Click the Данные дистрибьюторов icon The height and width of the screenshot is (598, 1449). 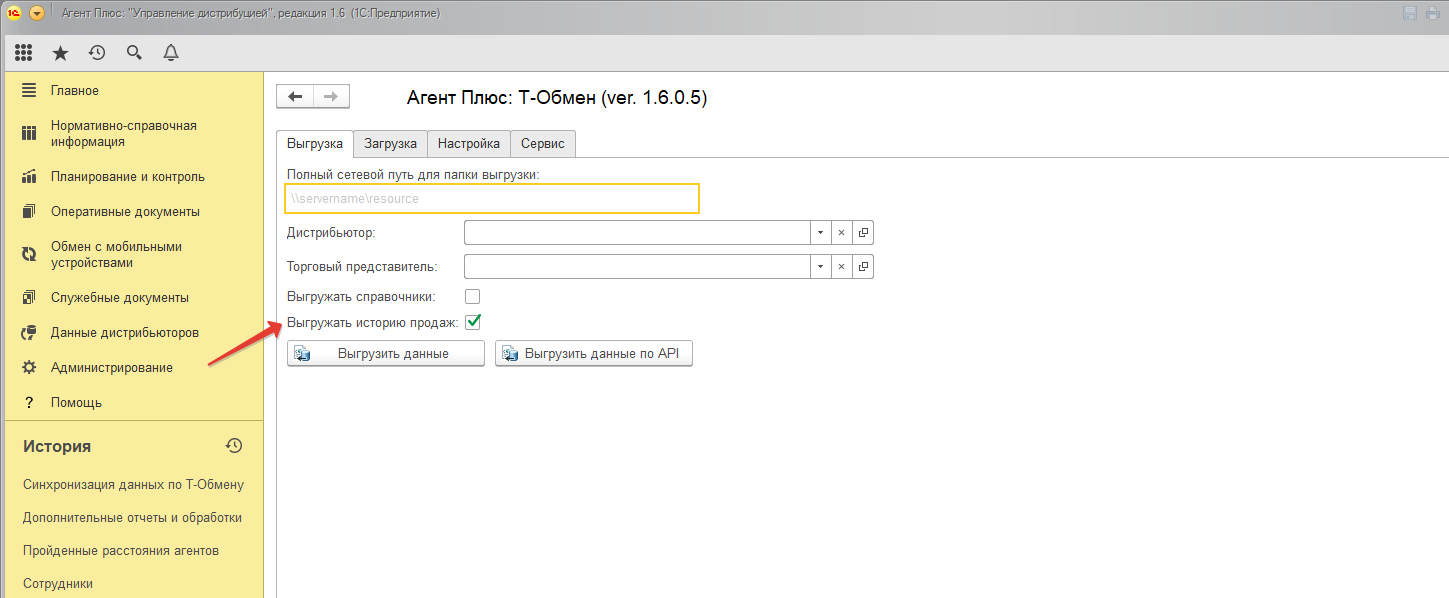(x=29, y=333)
